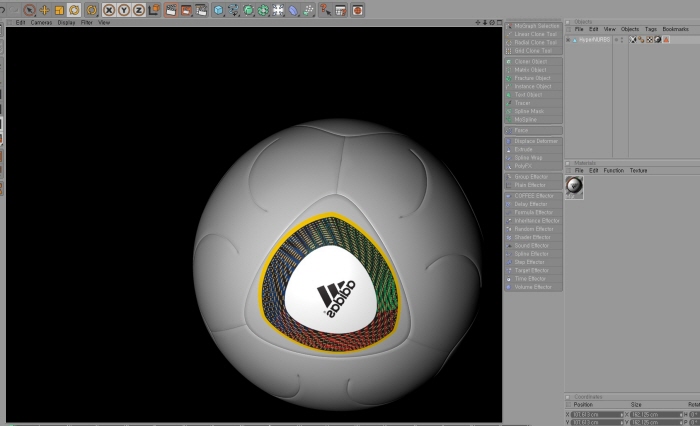700x426 pixels.
Task: Click the Position X input field
Action: (x=597, y=415)
